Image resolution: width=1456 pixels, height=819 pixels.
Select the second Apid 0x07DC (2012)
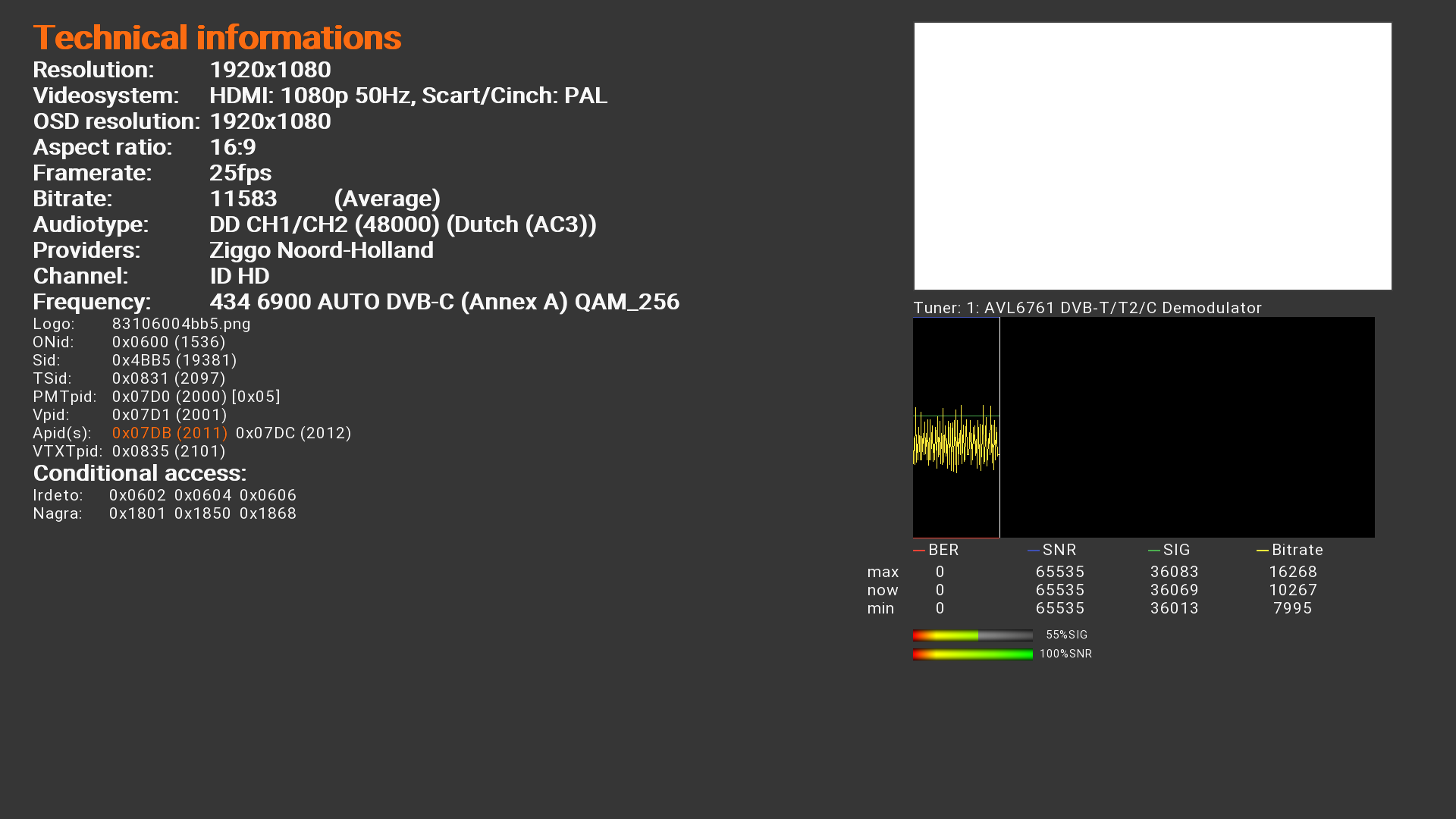[293, 433]
